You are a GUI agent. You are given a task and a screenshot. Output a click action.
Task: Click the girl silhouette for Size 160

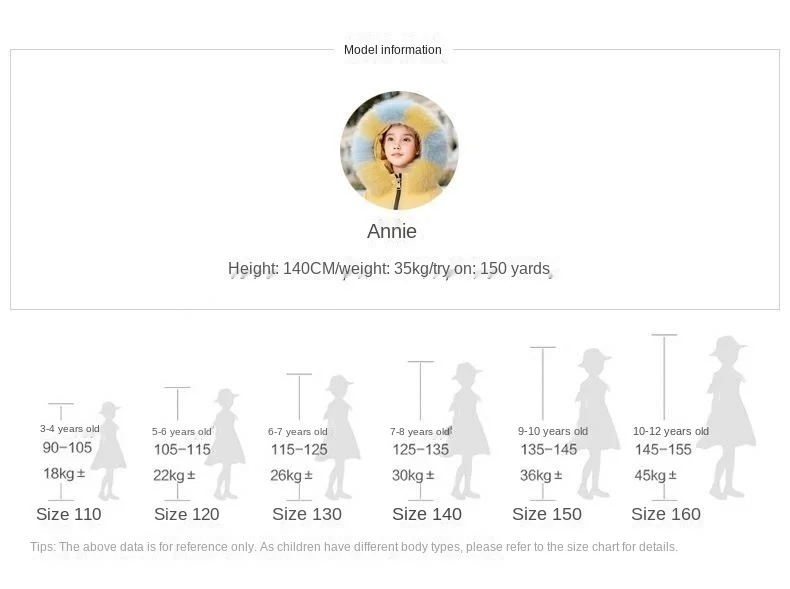[x=728, y=418]
